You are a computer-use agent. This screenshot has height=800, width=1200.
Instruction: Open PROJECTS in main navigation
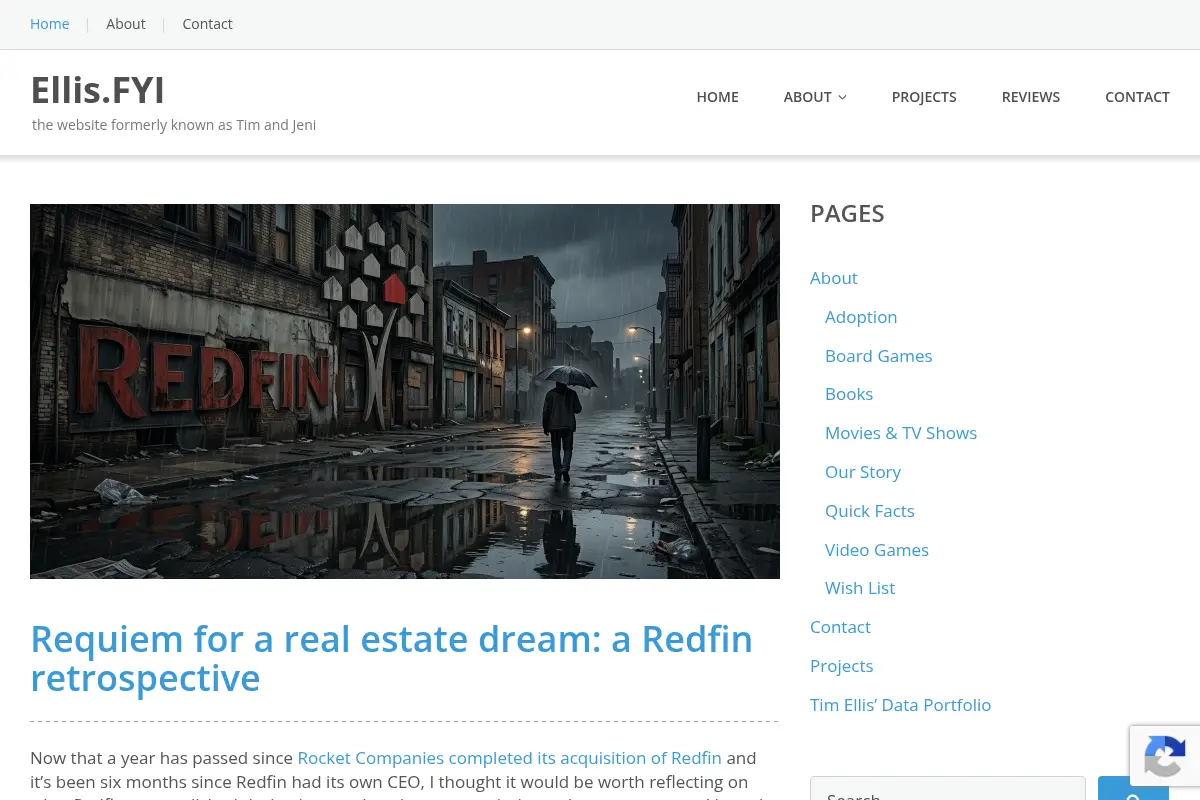(924, 97)
